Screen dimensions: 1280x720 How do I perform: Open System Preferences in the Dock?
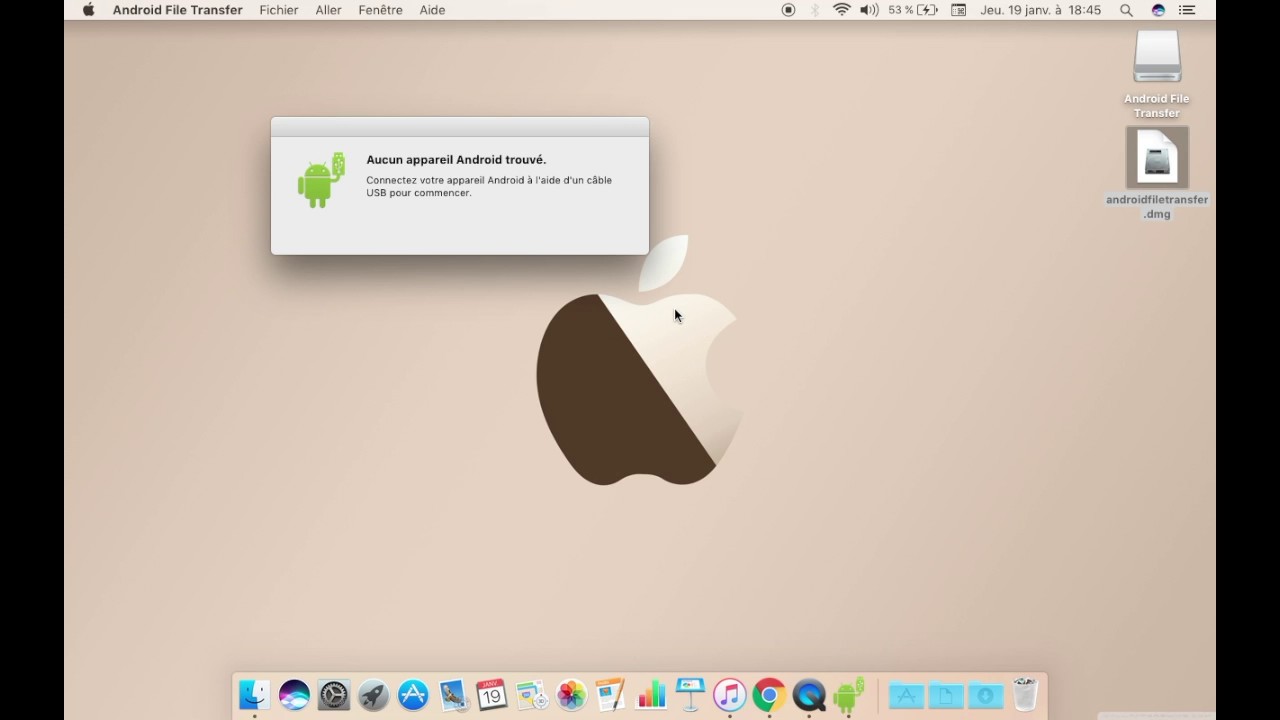coord(334,694)
